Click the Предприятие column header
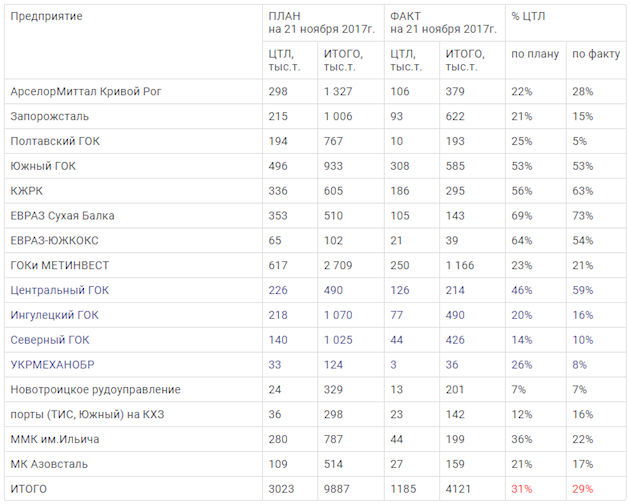630x504 pixels. [46, 17]
